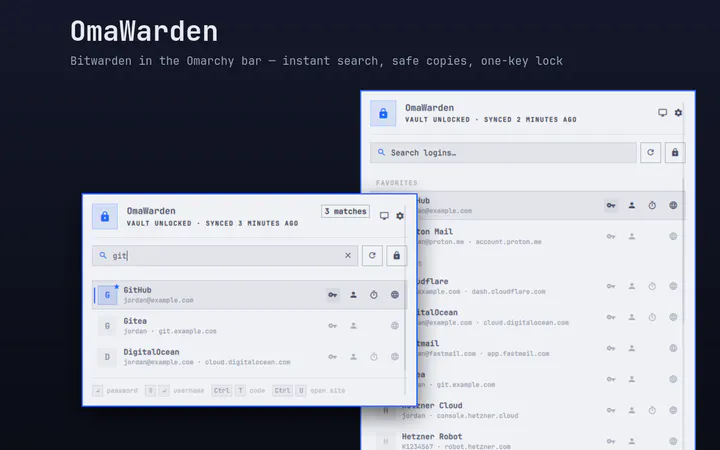Open settings gear in front window
The image size is (720, 450).
(x=400, y=216)
